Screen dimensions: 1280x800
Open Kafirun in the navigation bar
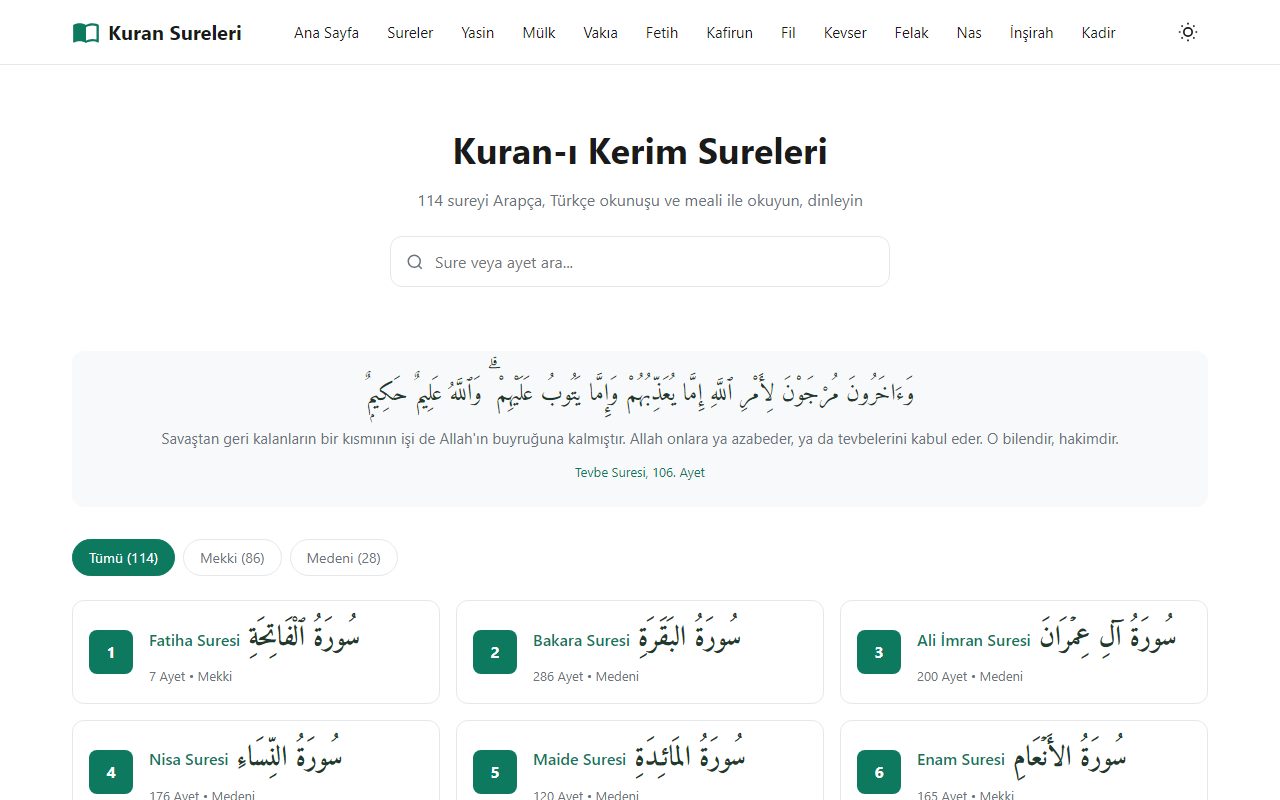(x=730, y=33)
